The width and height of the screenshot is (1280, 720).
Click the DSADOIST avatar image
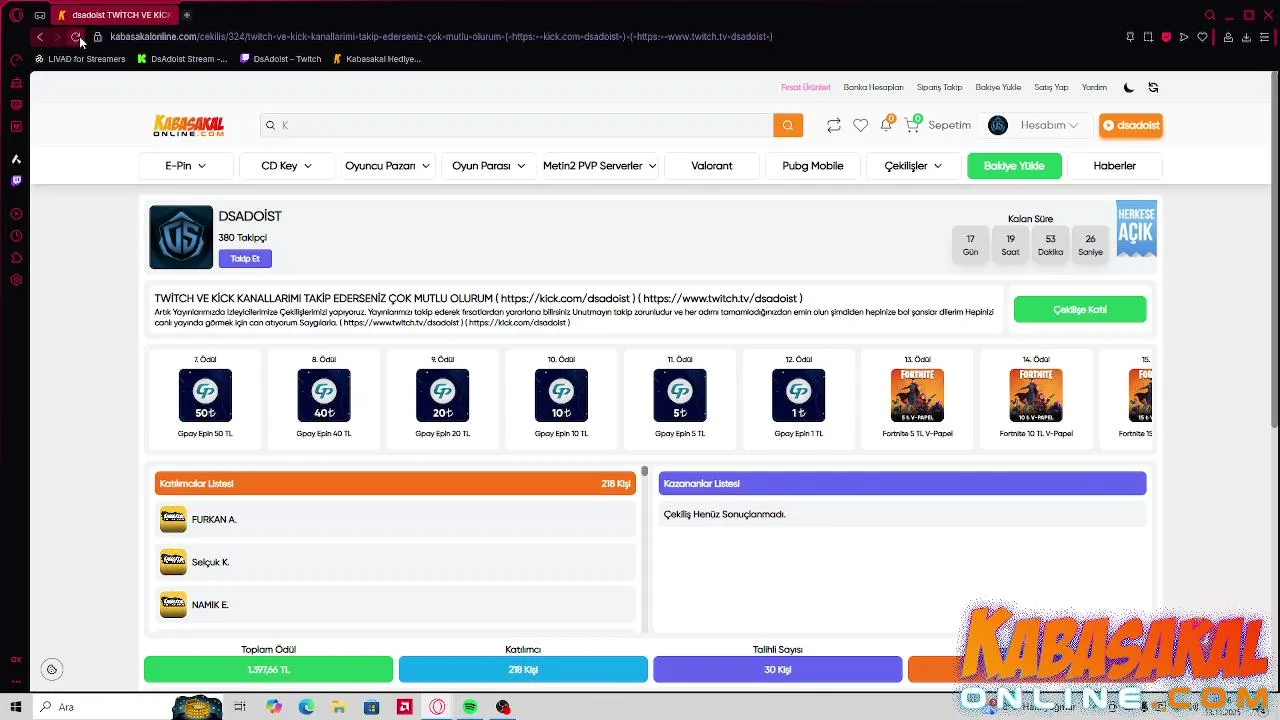tap(181, 237)
